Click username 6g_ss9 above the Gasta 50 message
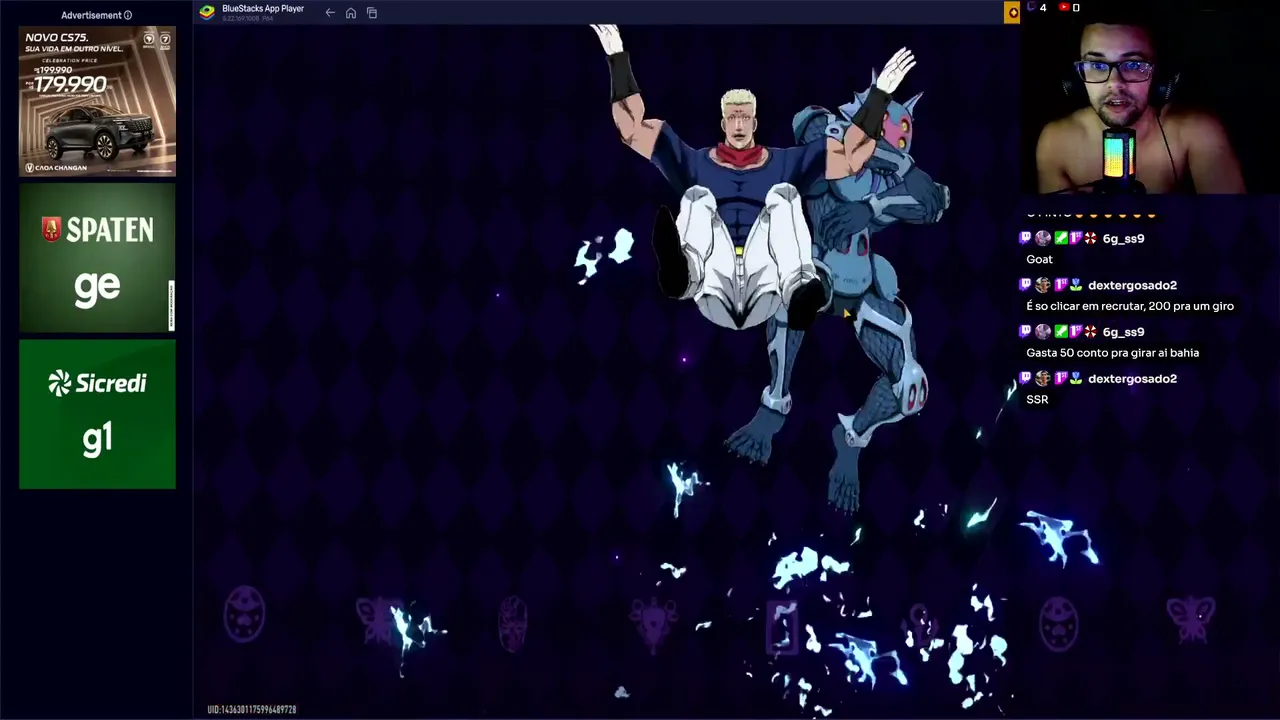 coord(1123,332)
